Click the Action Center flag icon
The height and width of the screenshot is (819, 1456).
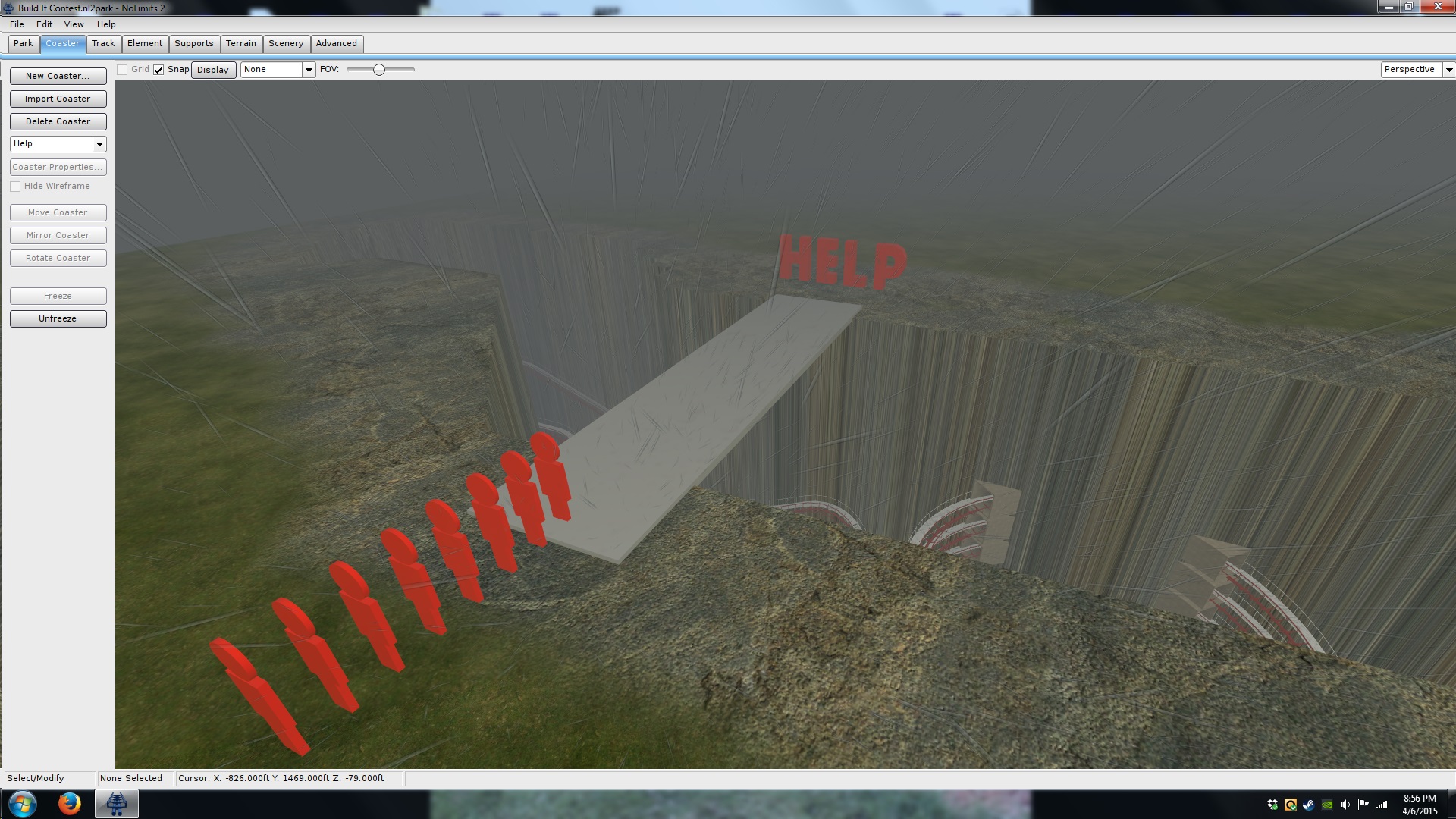coord(1363,805)
